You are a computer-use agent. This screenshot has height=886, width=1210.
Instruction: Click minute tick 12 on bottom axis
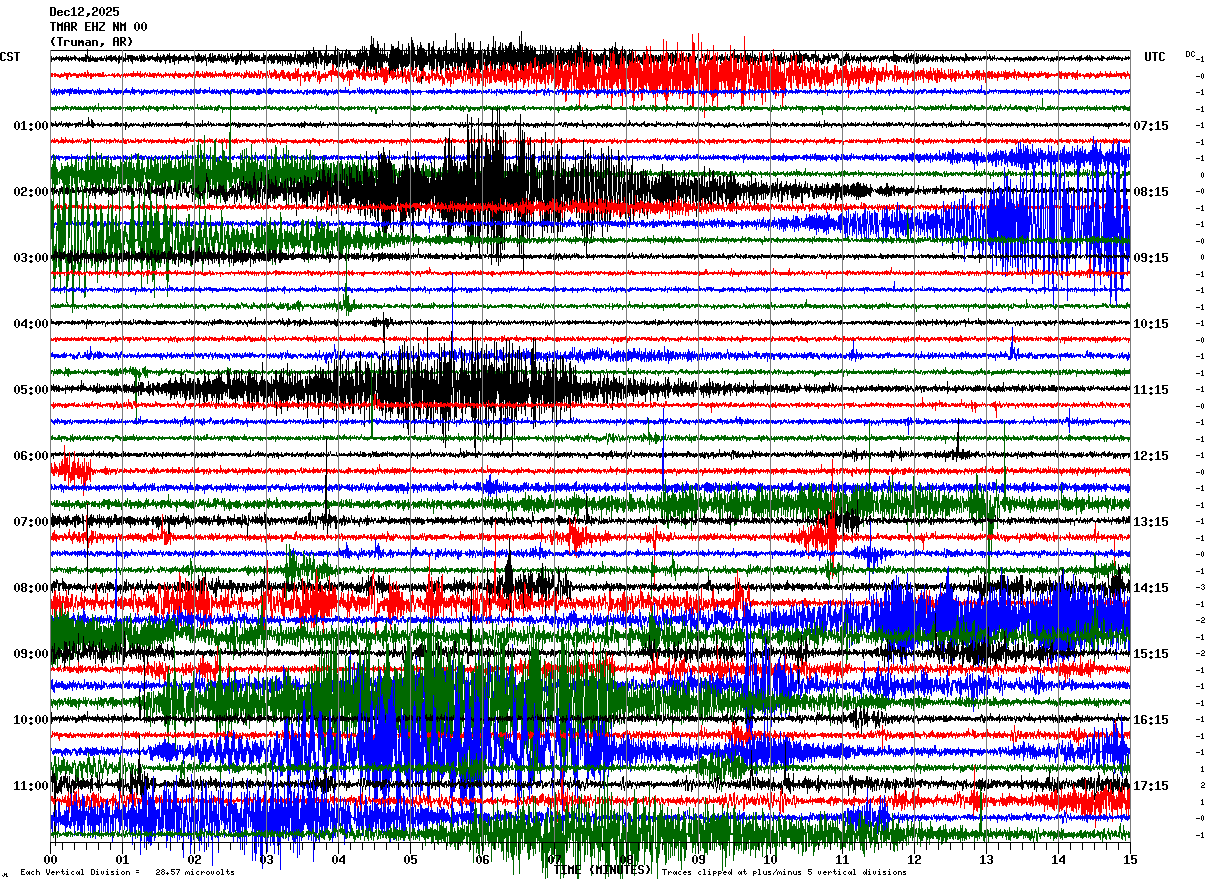914,859
